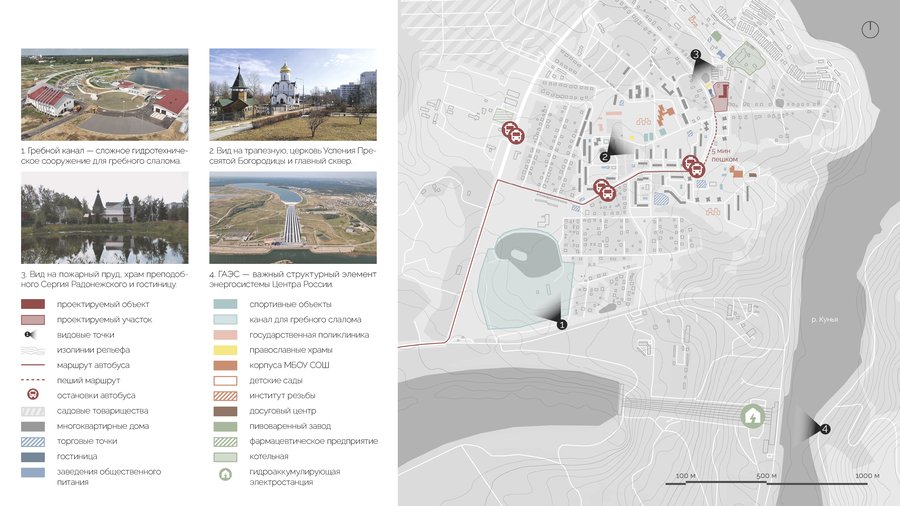Screen dimensions: 900x506
Task: Pick the 'православные храмы' yellow swatch
Action: coord(225,350)
